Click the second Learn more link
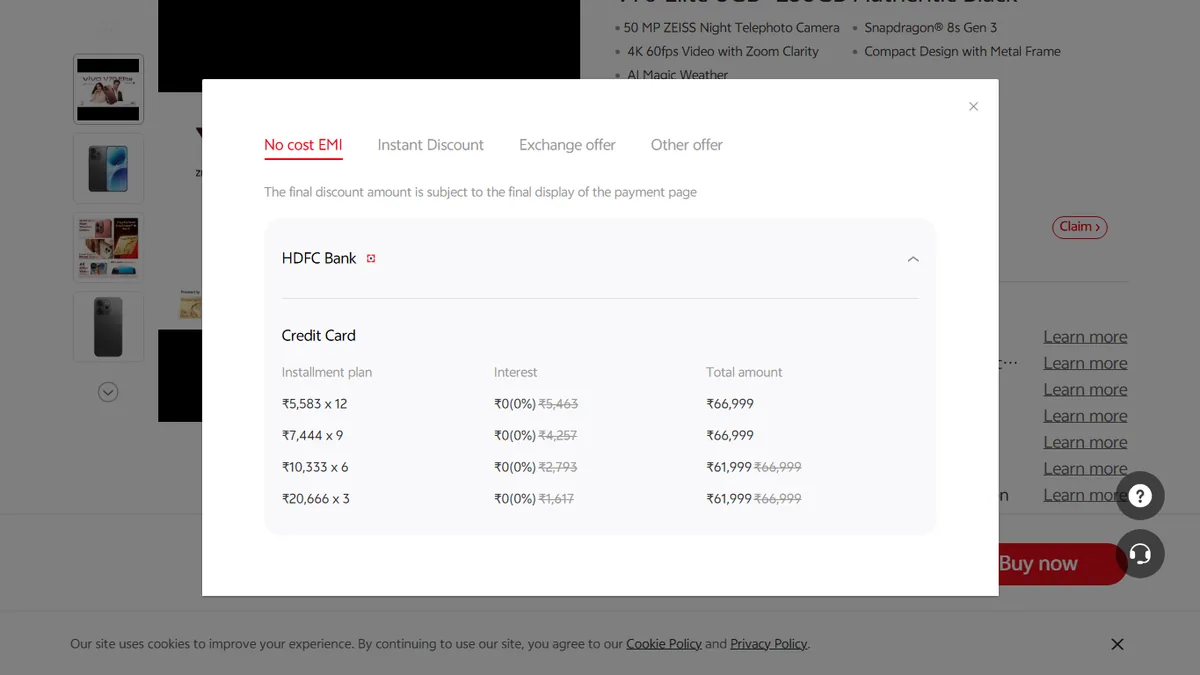 click(1085, 363)
